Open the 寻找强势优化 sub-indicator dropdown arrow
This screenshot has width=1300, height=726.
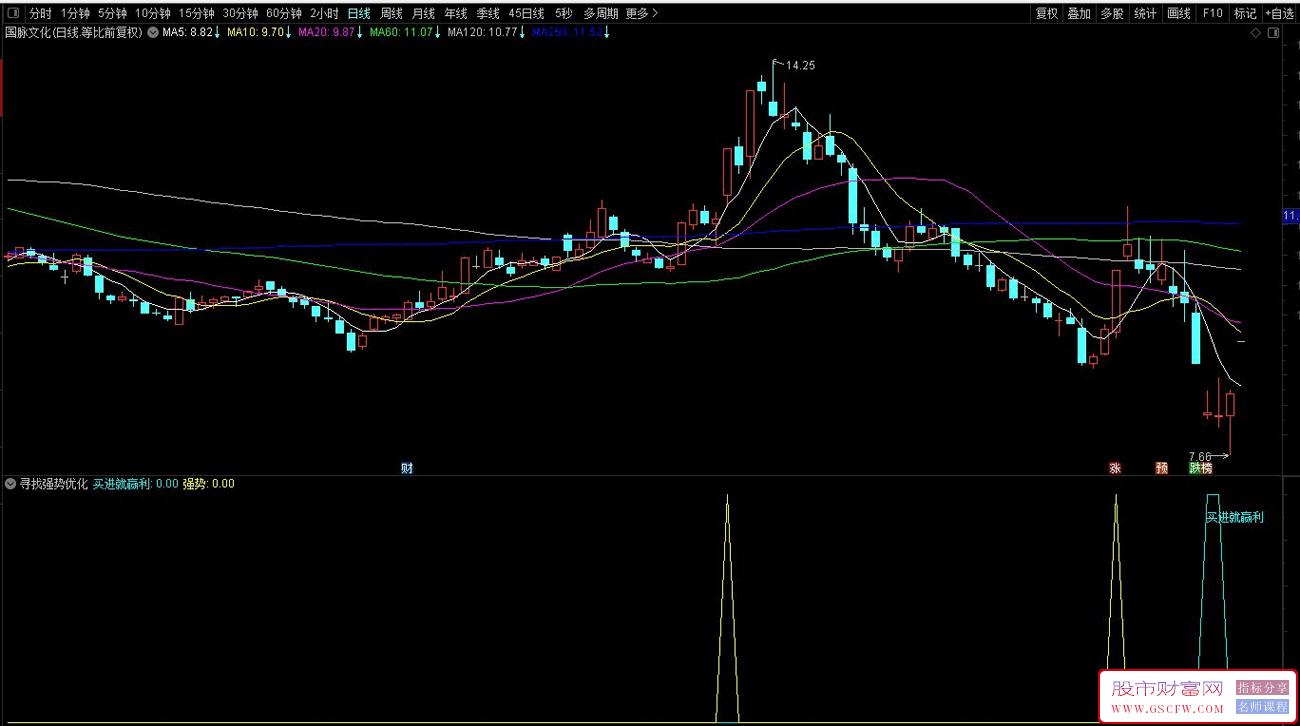10,484
